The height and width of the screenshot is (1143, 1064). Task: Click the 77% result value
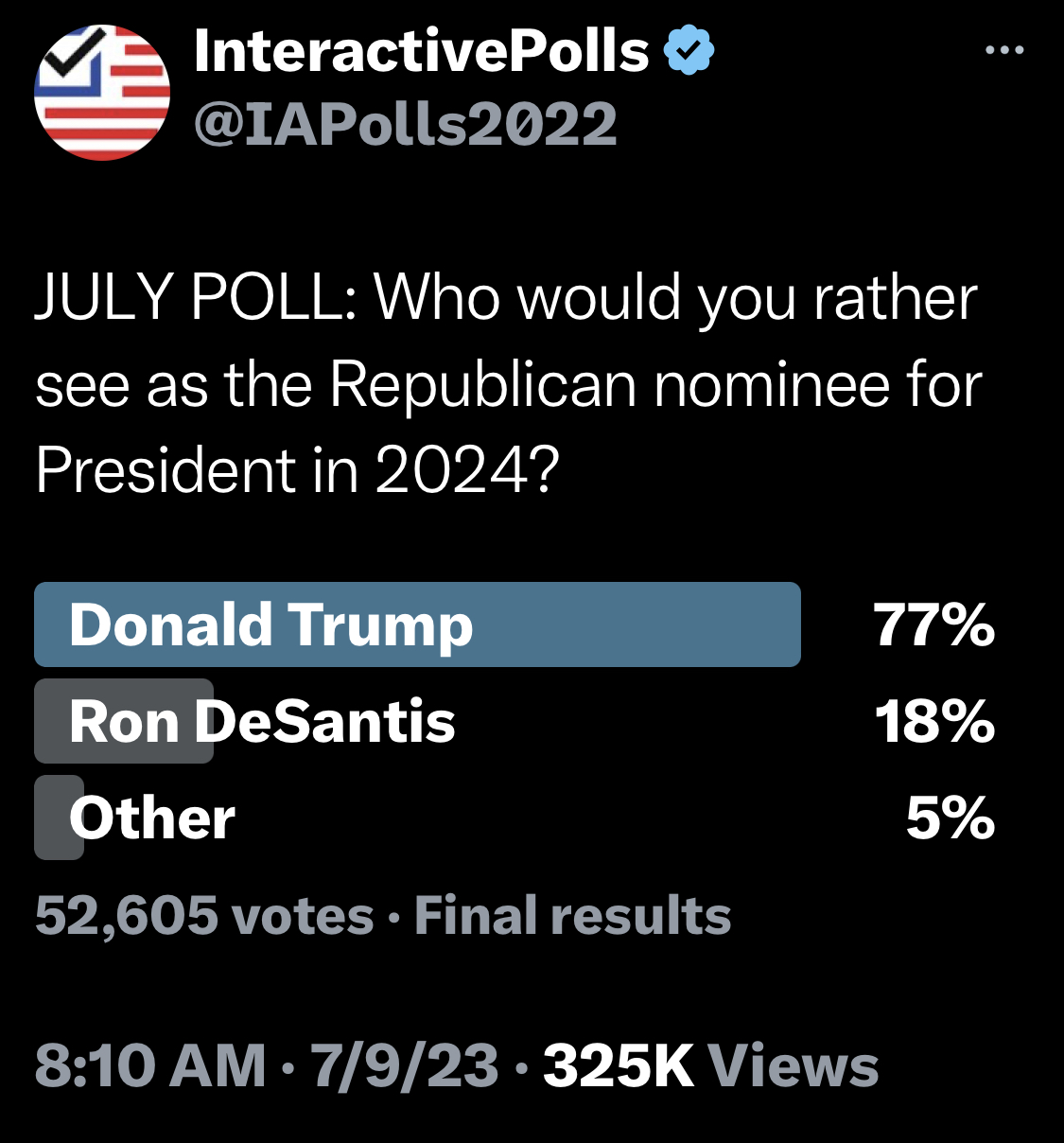933,625
